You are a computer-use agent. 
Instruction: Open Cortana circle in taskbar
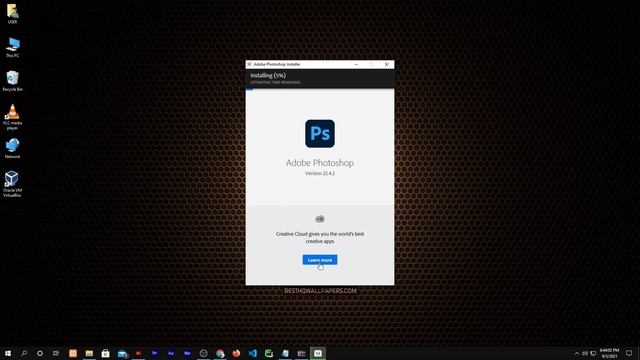pos(40,353)
